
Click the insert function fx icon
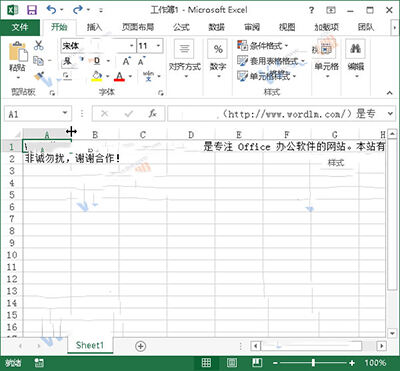coord(152,114)
